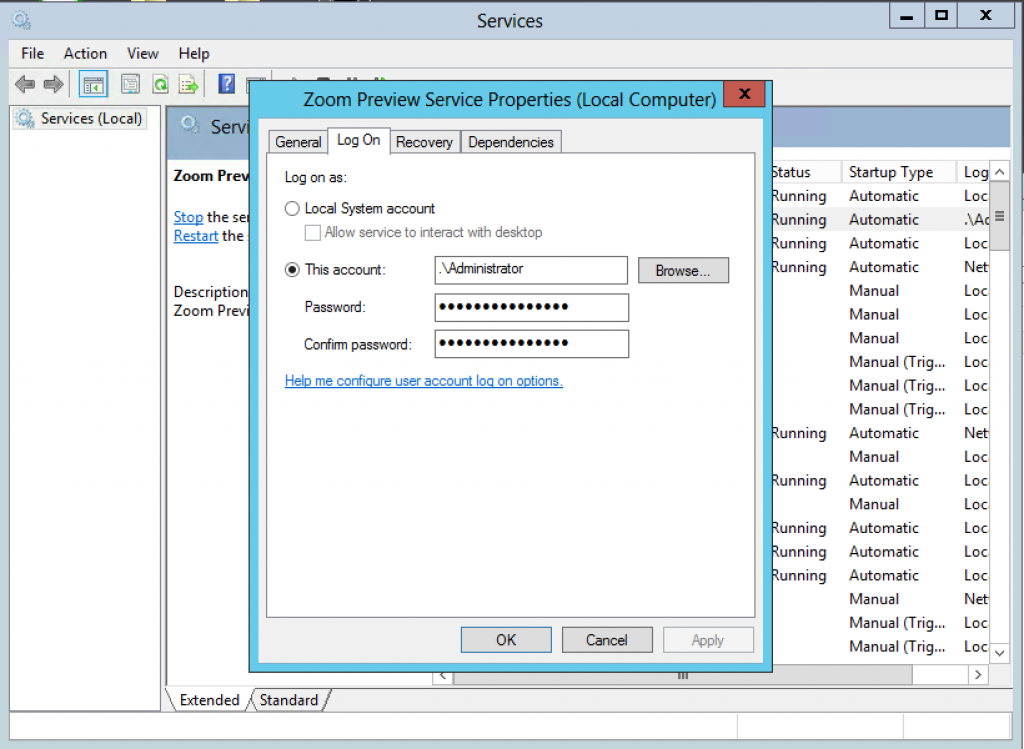Viewport: 1024px width, 749px height.
Task: Open the Properties toolbar icon
Action: tap(130, 84)
